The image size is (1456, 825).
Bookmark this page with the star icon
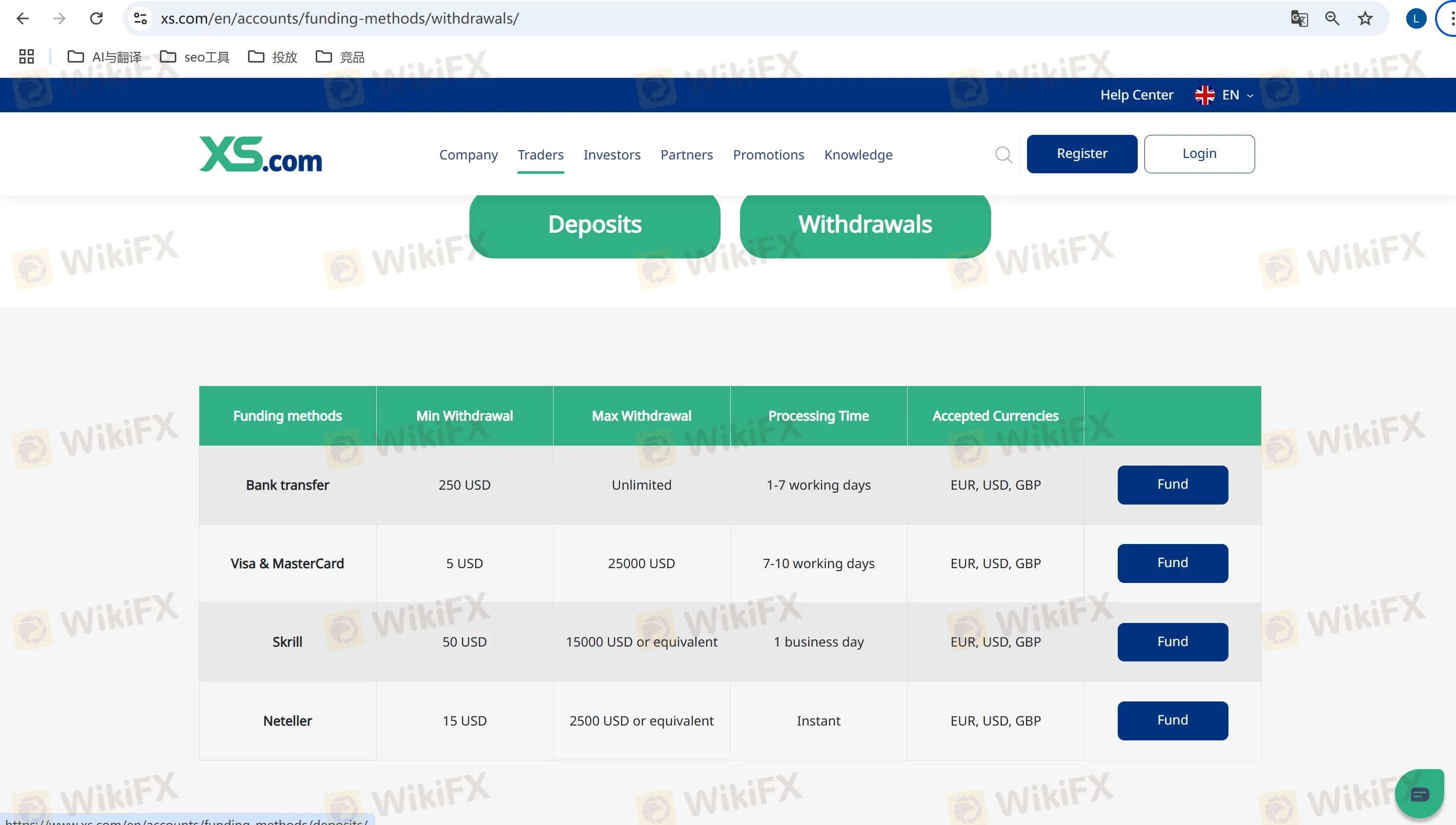point(1365,18)
